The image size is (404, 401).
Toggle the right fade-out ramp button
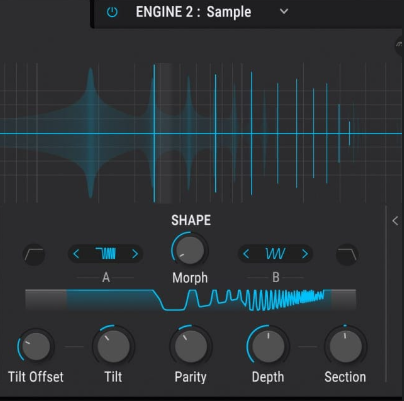click(x=347, y=255)
